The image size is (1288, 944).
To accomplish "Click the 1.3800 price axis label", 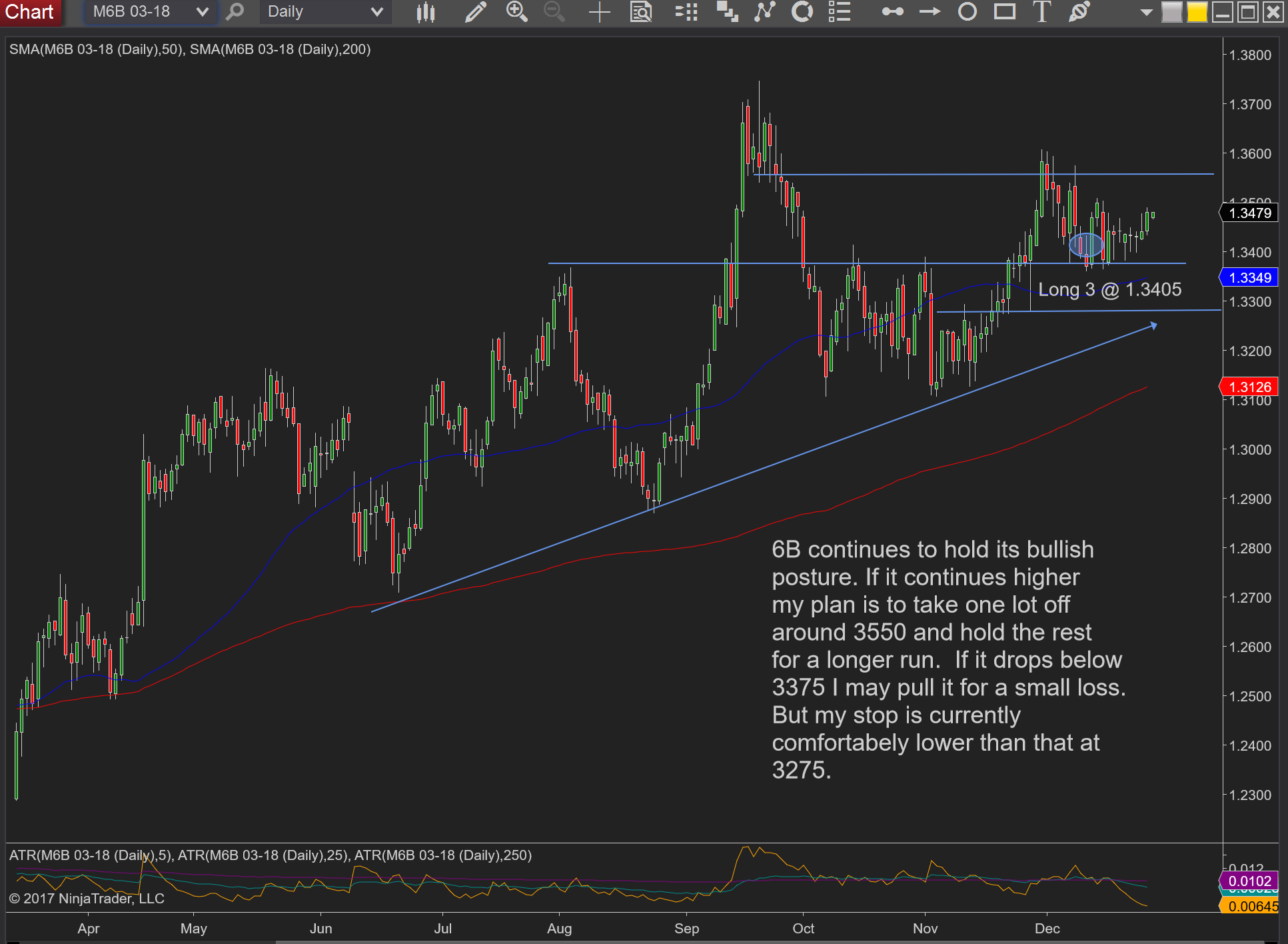I will click(1250, 55).
